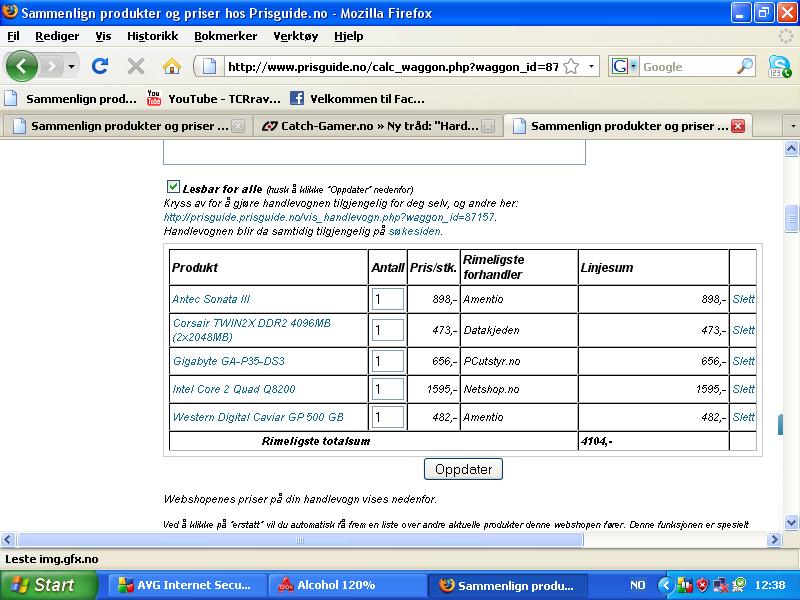Click the Skype toolbar icon
The width and height of the screenshot is (800, 600).
pos(779,66)
